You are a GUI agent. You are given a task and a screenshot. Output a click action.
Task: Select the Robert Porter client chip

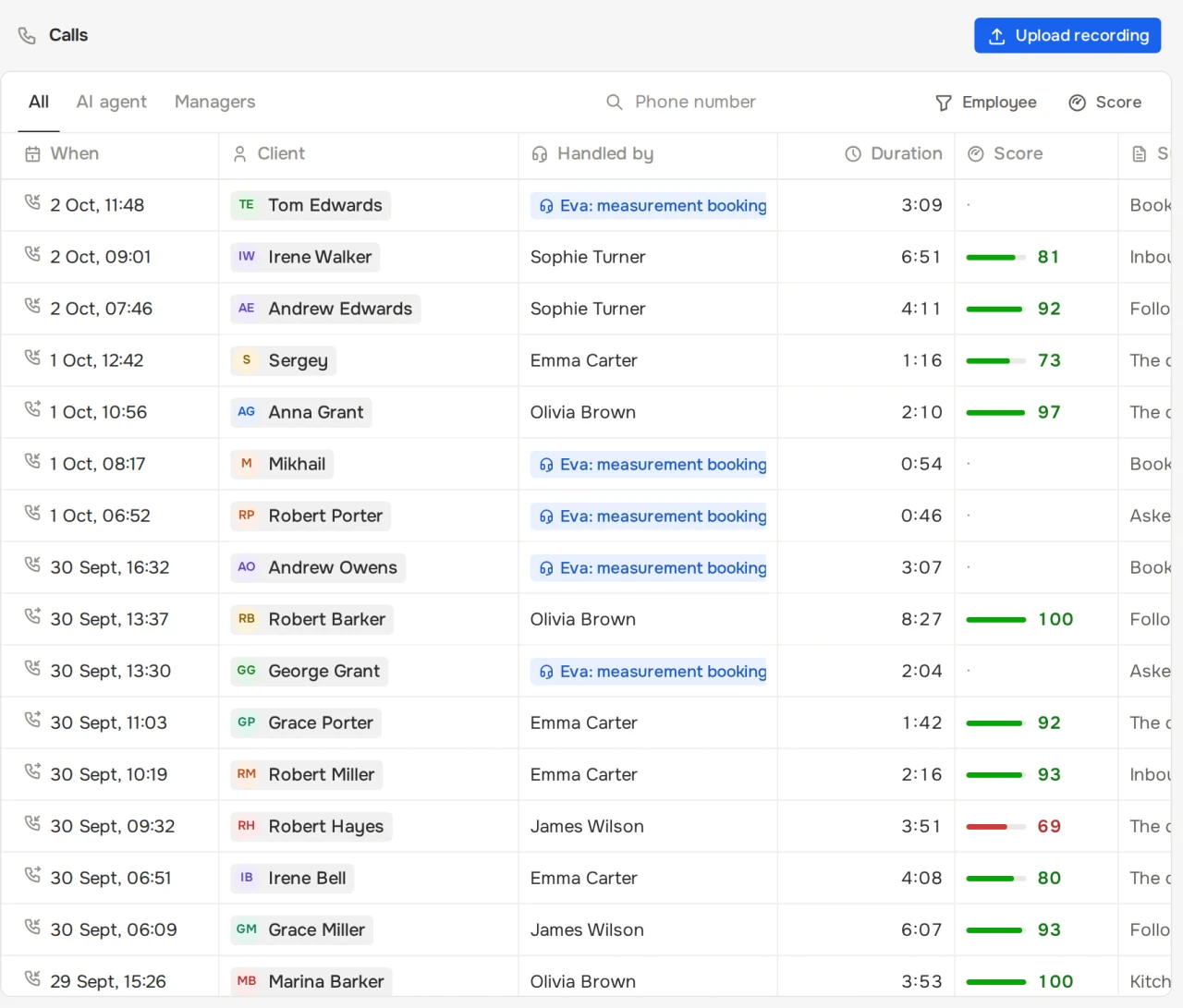pos(311,516)
